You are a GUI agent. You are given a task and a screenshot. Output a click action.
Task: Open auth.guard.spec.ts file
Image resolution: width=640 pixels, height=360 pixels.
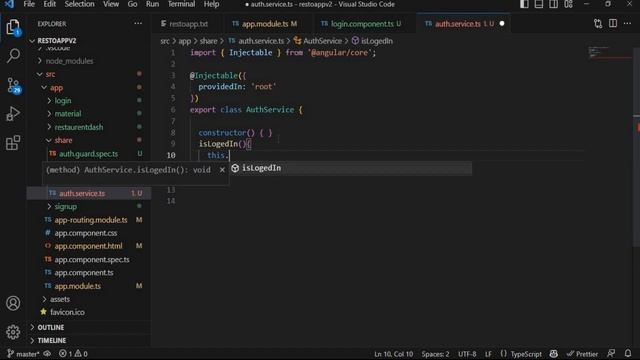click(x=88, y=153)
